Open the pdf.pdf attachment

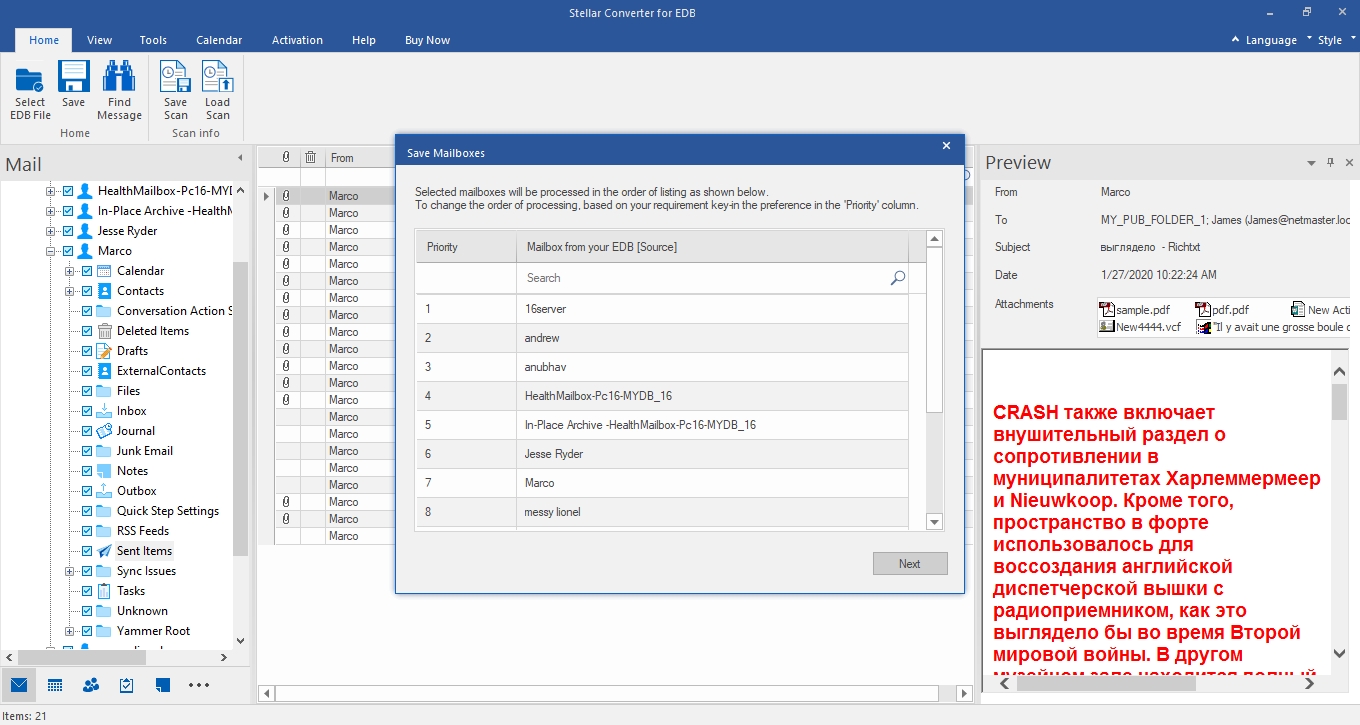click(1221, 310)
